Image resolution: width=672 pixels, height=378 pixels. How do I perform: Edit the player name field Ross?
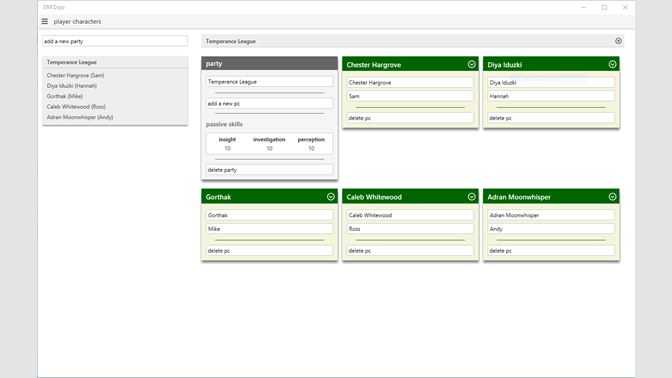point(410,229)
